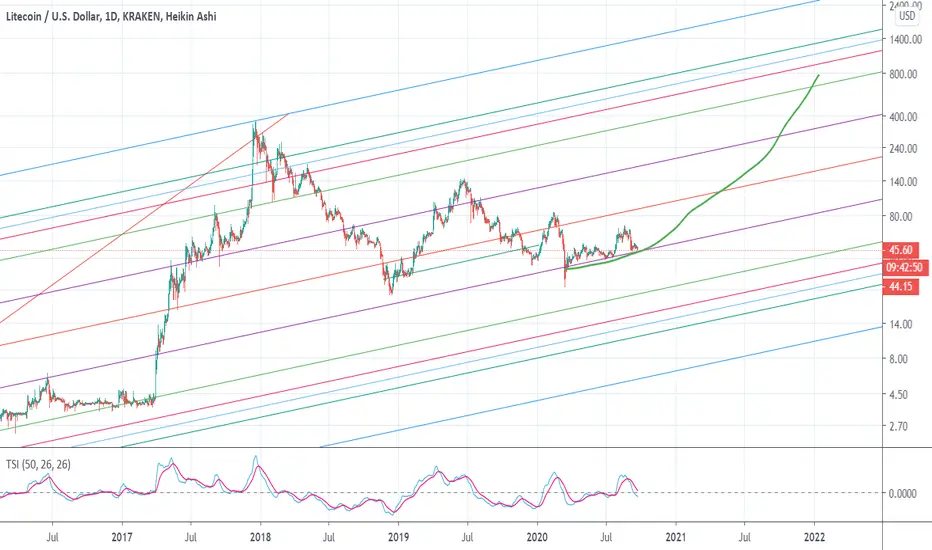This screenshot has height=550, width=932.
Task: Click the 14.00 price axis label
Action: click(901, 325)
